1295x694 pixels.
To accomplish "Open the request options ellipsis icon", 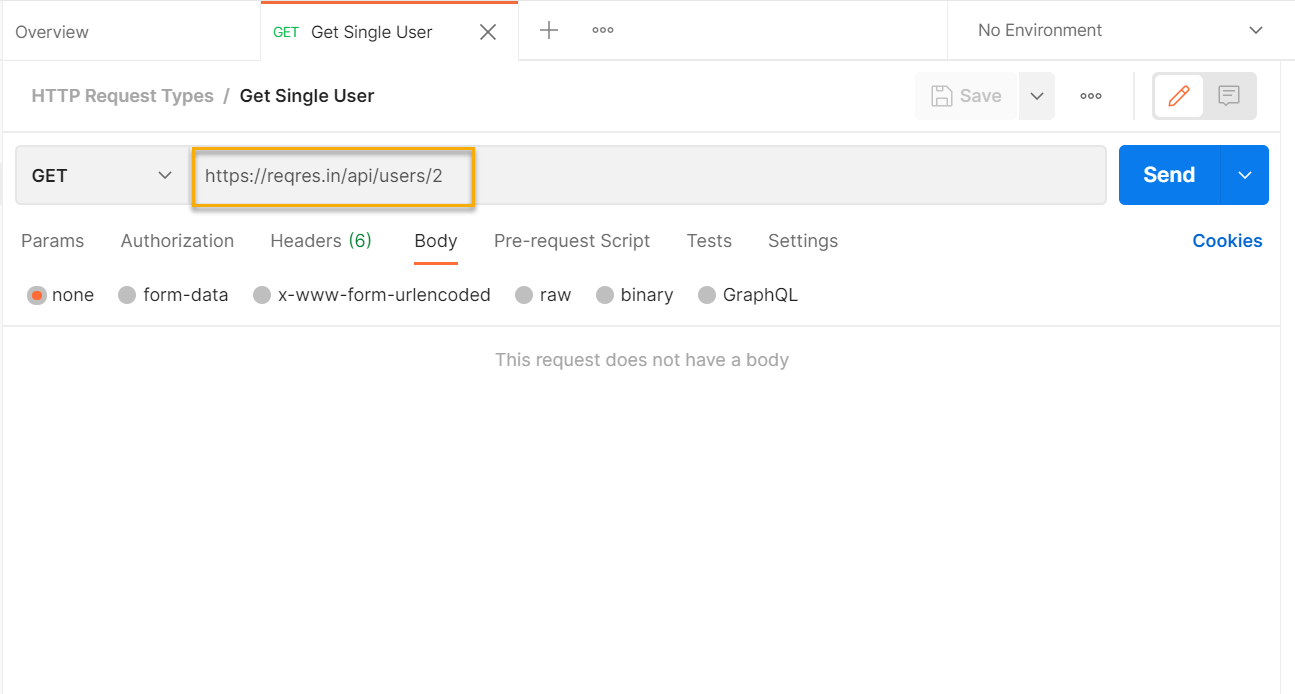I will tap(1090, 96).
